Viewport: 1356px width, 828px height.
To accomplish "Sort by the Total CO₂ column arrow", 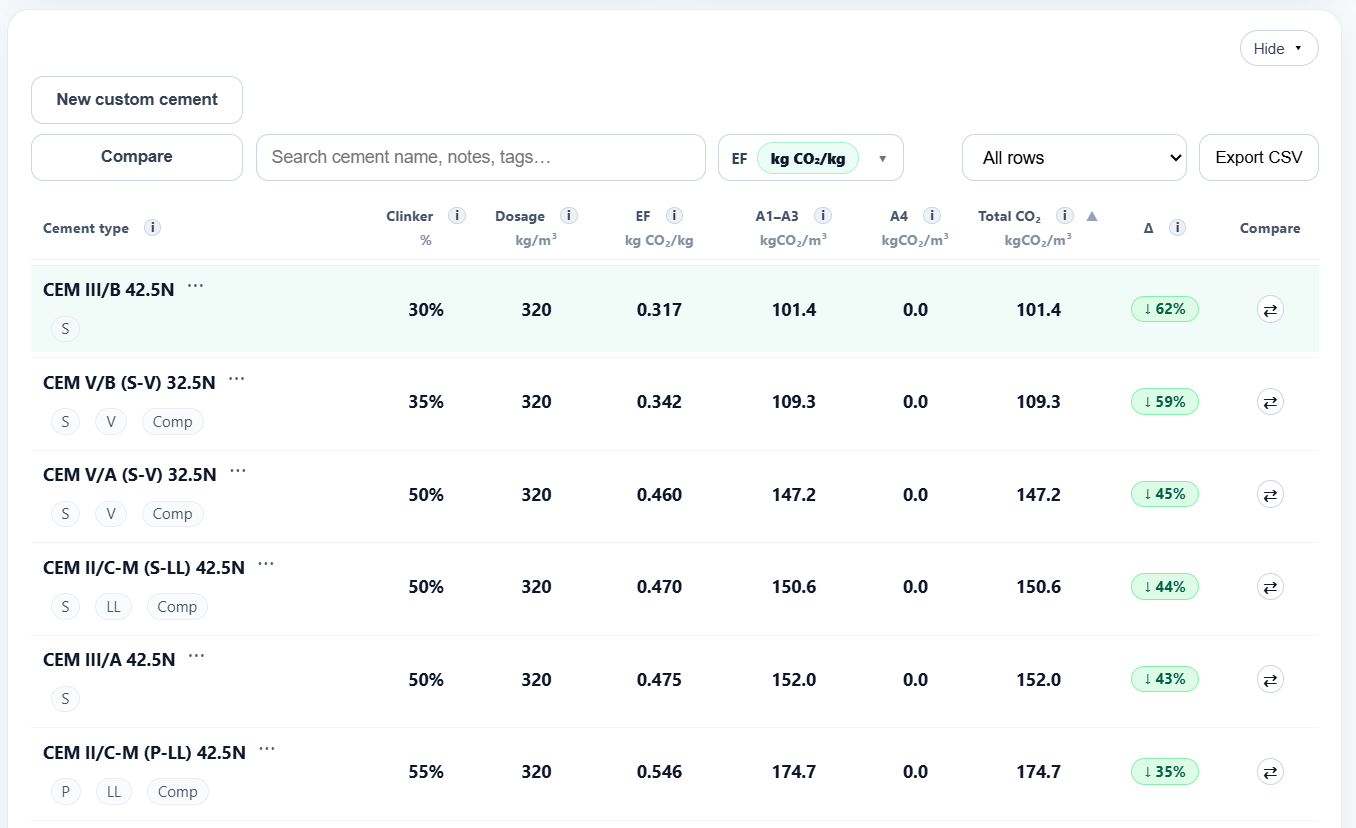I will pyautogui.click(x=1092, y=216).
